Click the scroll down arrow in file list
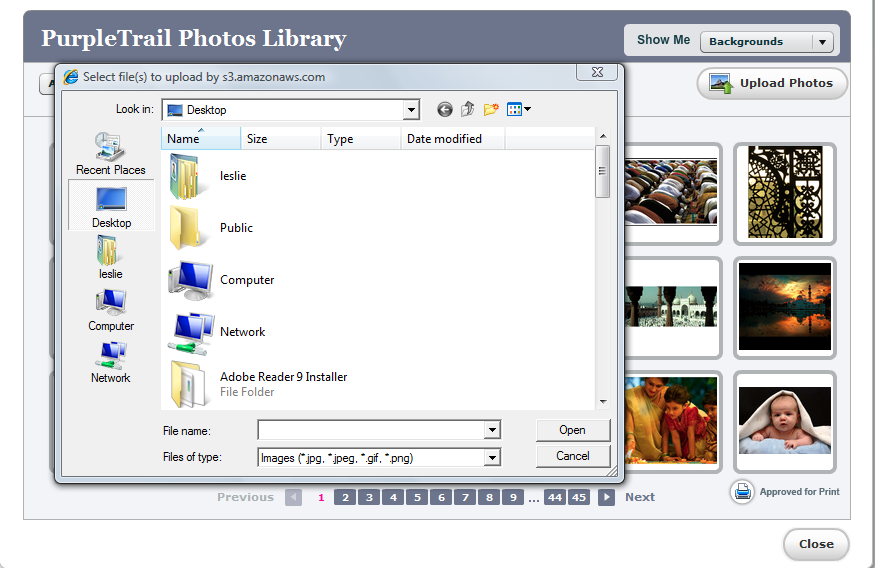Image resolution: width=875 pixels, height=568 pixels. [603, 402]
